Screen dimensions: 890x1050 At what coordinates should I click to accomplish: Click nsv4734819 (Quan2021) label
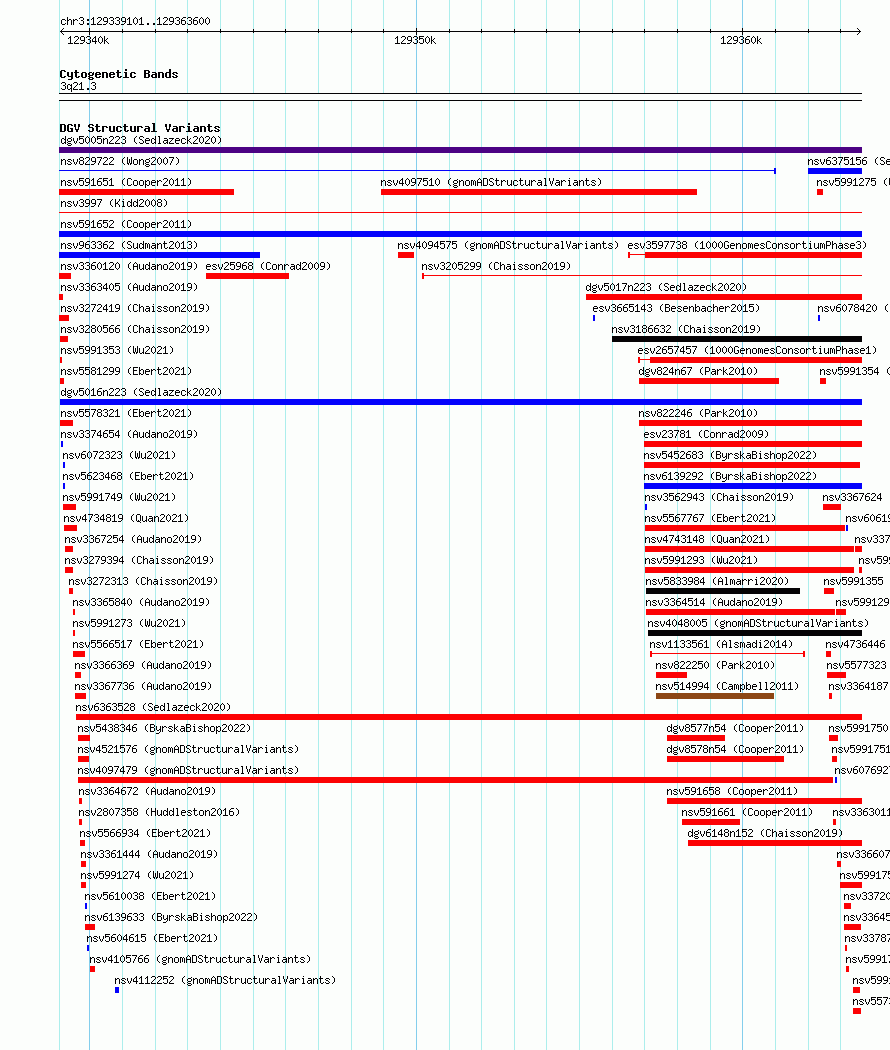[126, 518]
